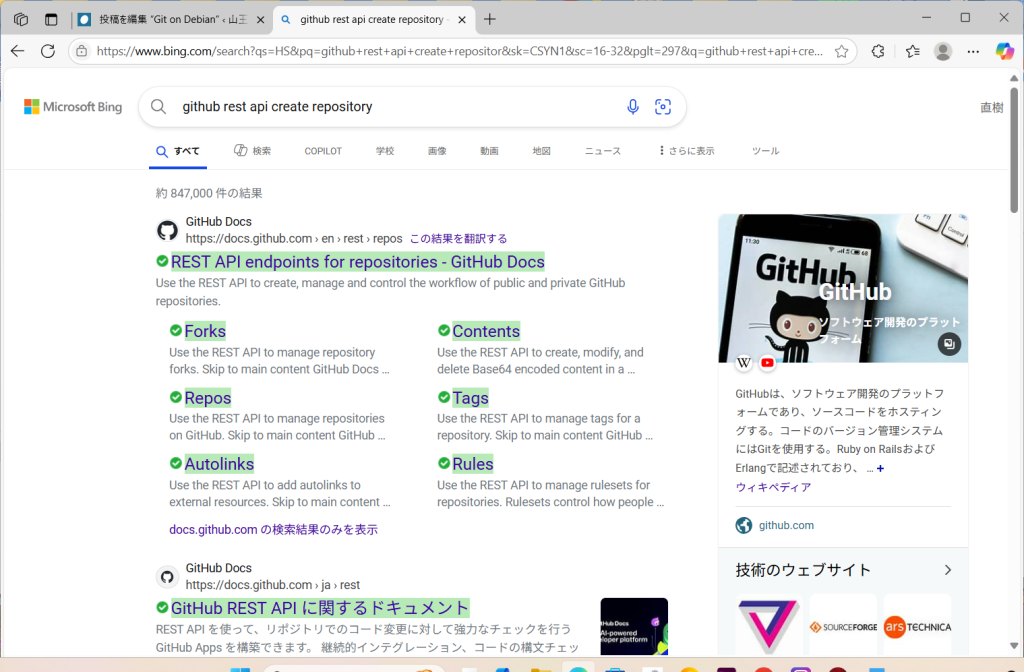Open visual search with the camera icon
Screen dimensions: 1024x672
(x=663, y=106)
